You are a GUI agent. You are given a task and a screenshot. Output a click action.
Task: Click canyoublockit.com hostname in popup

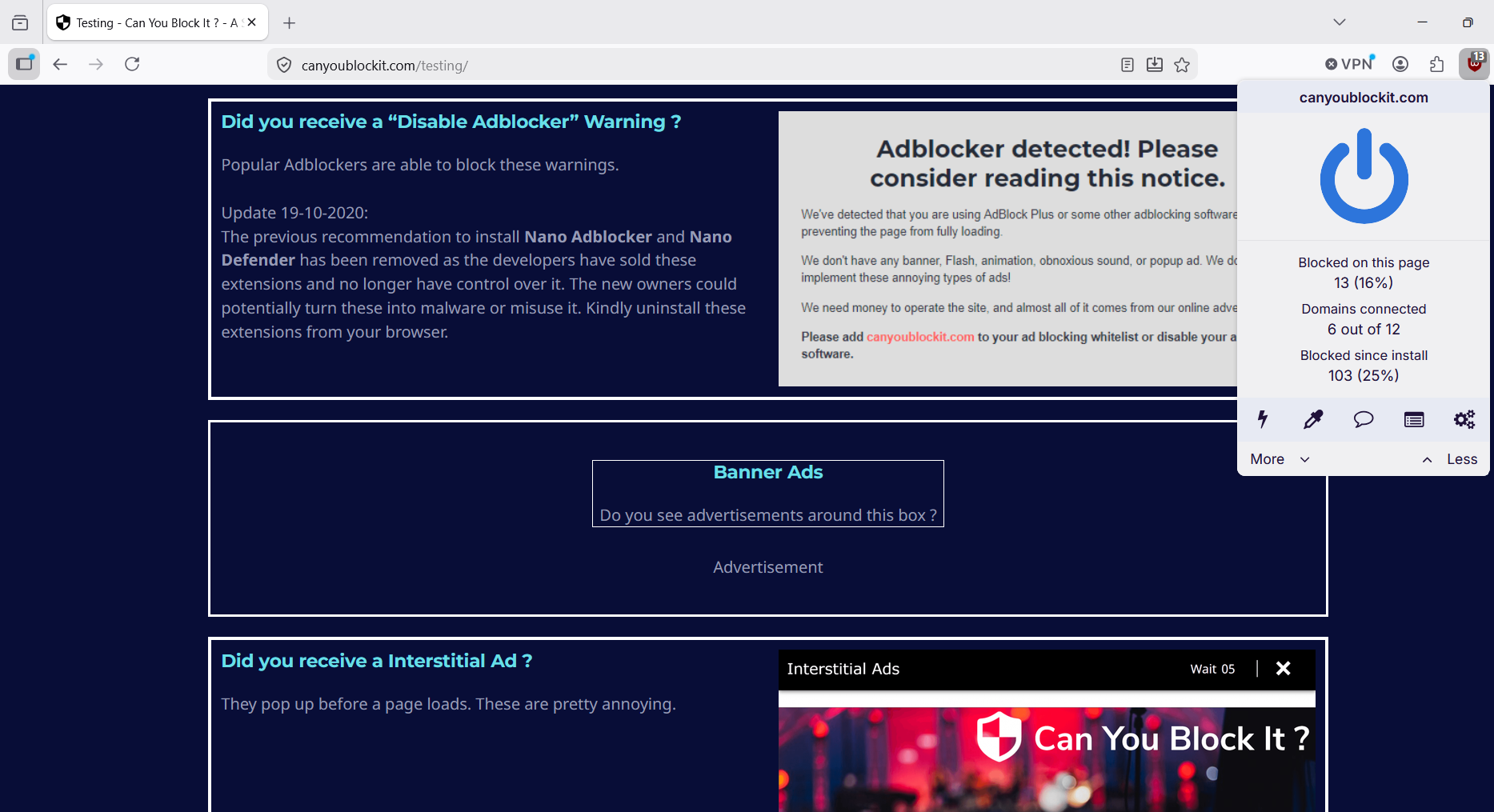[x=1364, y=98]
